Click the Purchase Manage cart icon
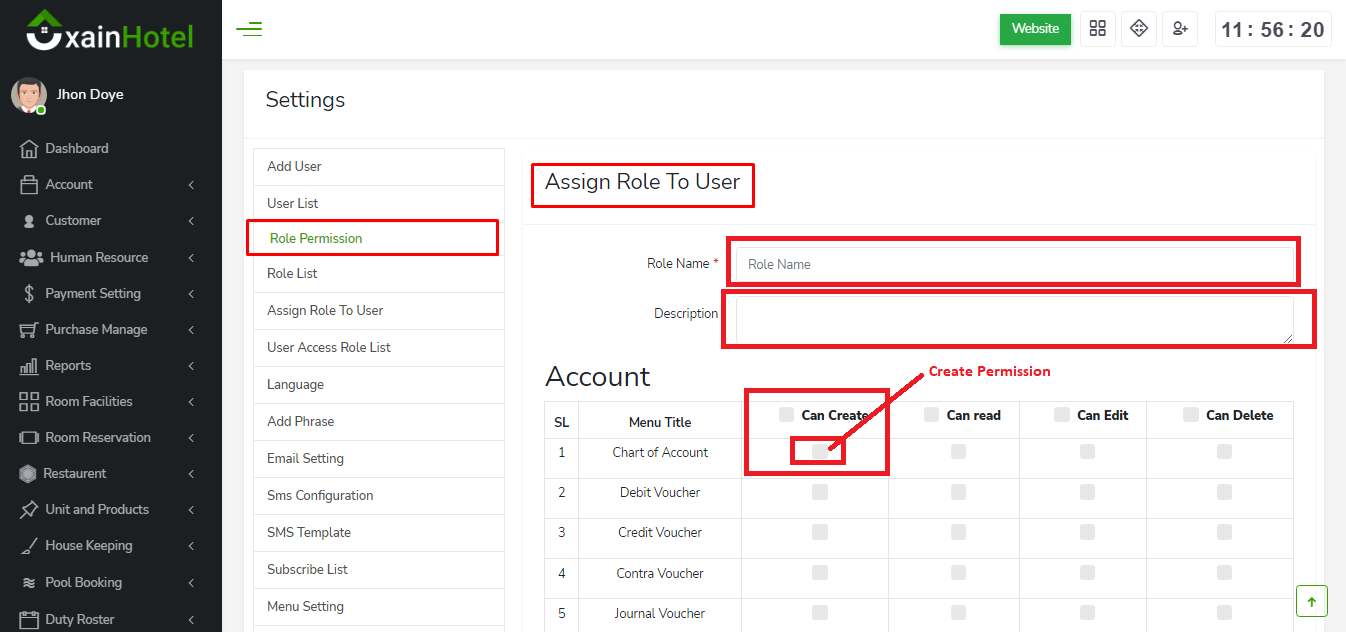 [29, 330]
